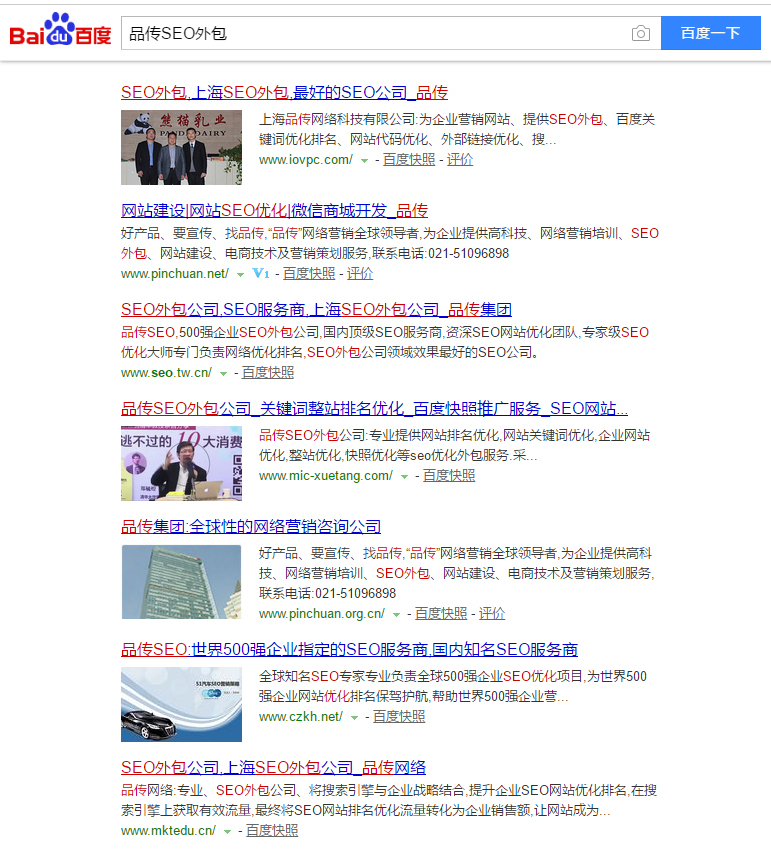The width and height of the screenshot is (771, 856).
Task: Expand dropdown arrow next to www.seo.tw.cn
Action: coord(223,373)
